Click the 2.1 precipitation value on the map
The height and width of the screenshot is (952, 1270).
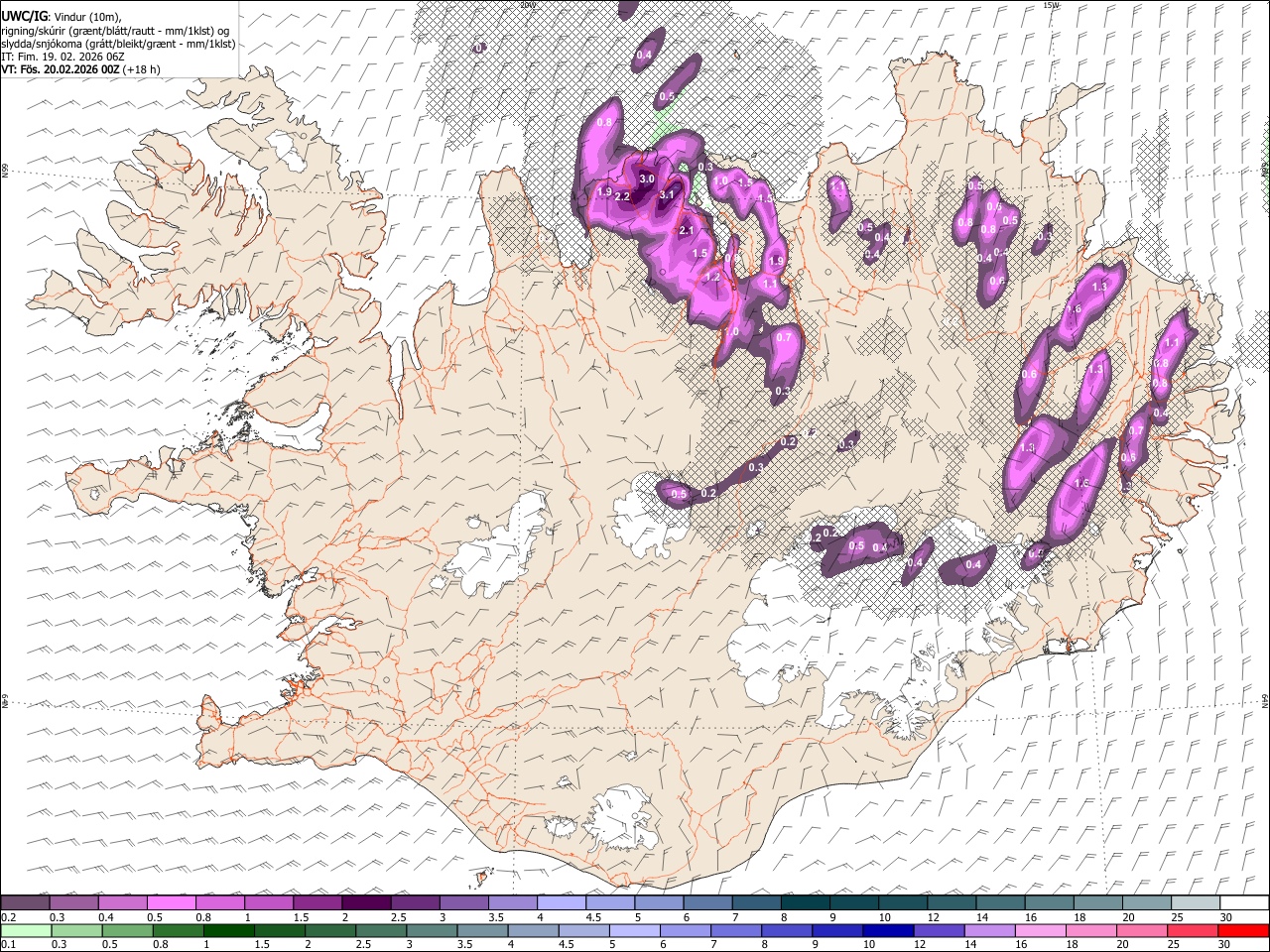click(685, 230)
